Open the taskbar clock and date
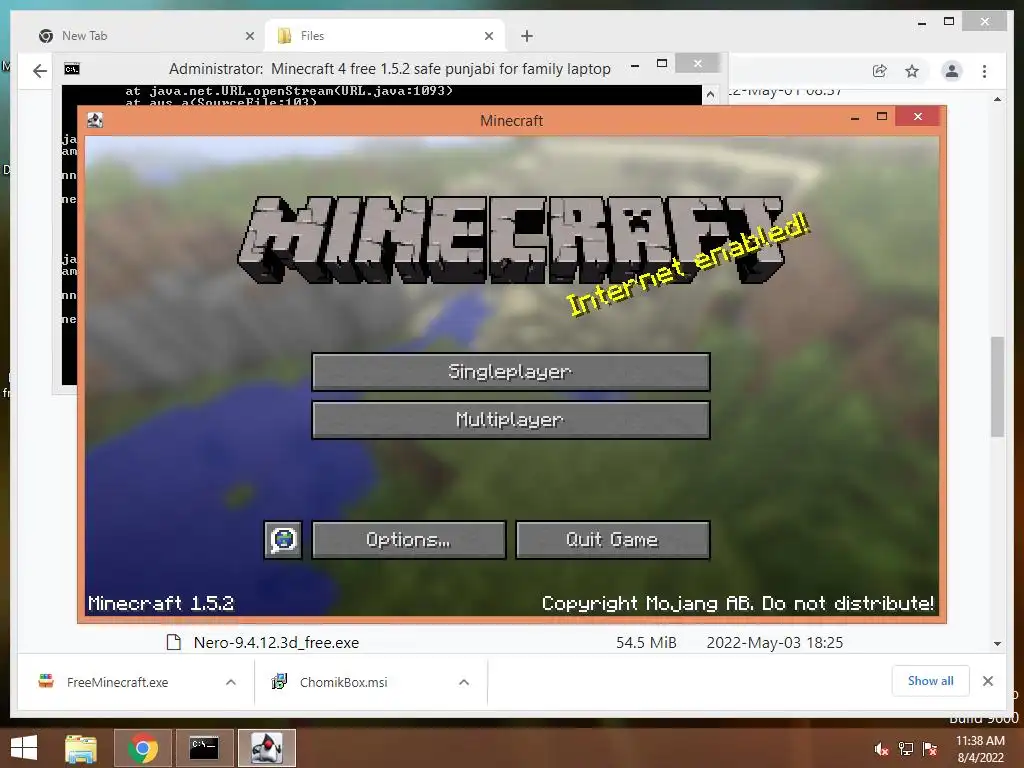The image size is (1024, 768). (x=980, y=749)
